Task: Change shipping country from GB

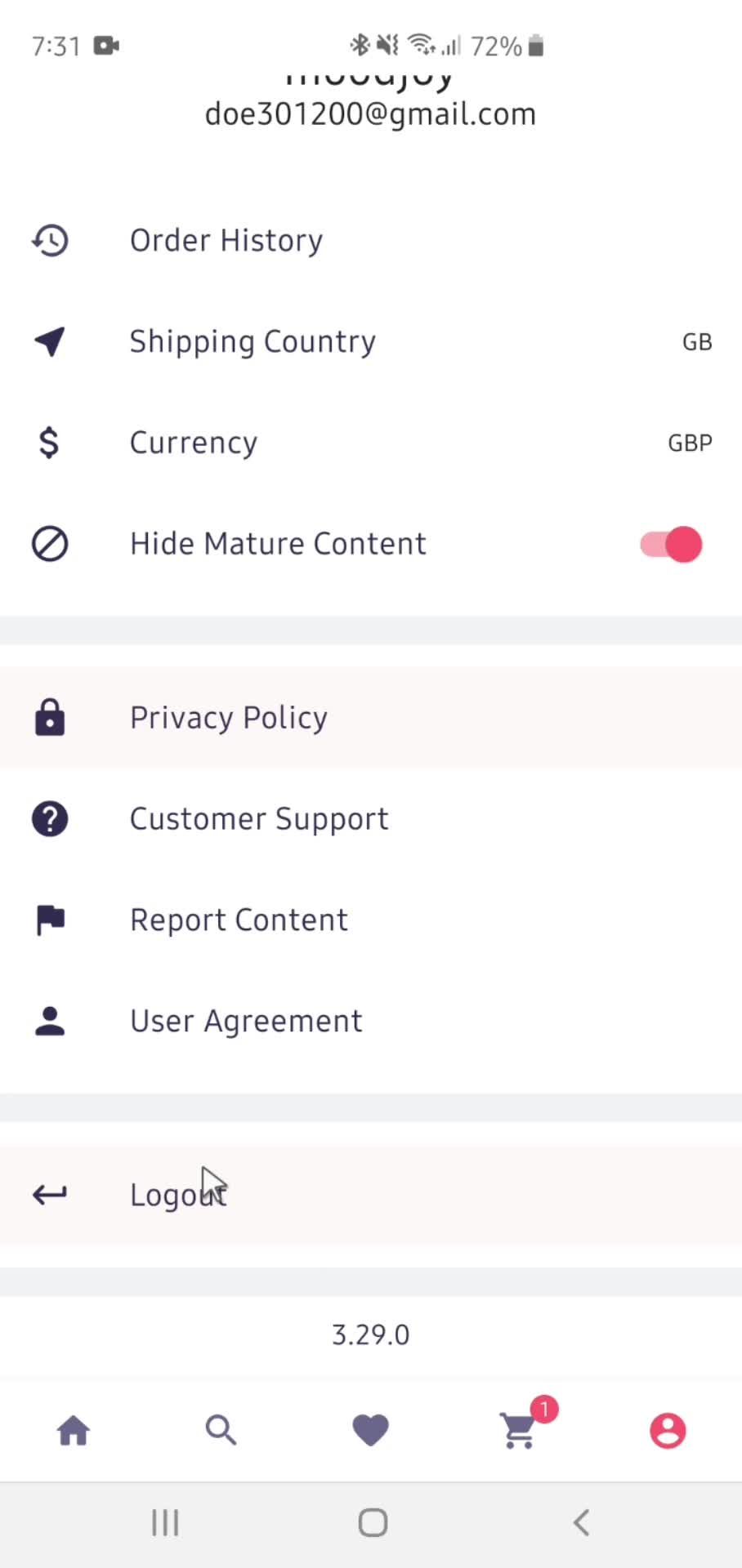Action: click(x=371, y=341)
